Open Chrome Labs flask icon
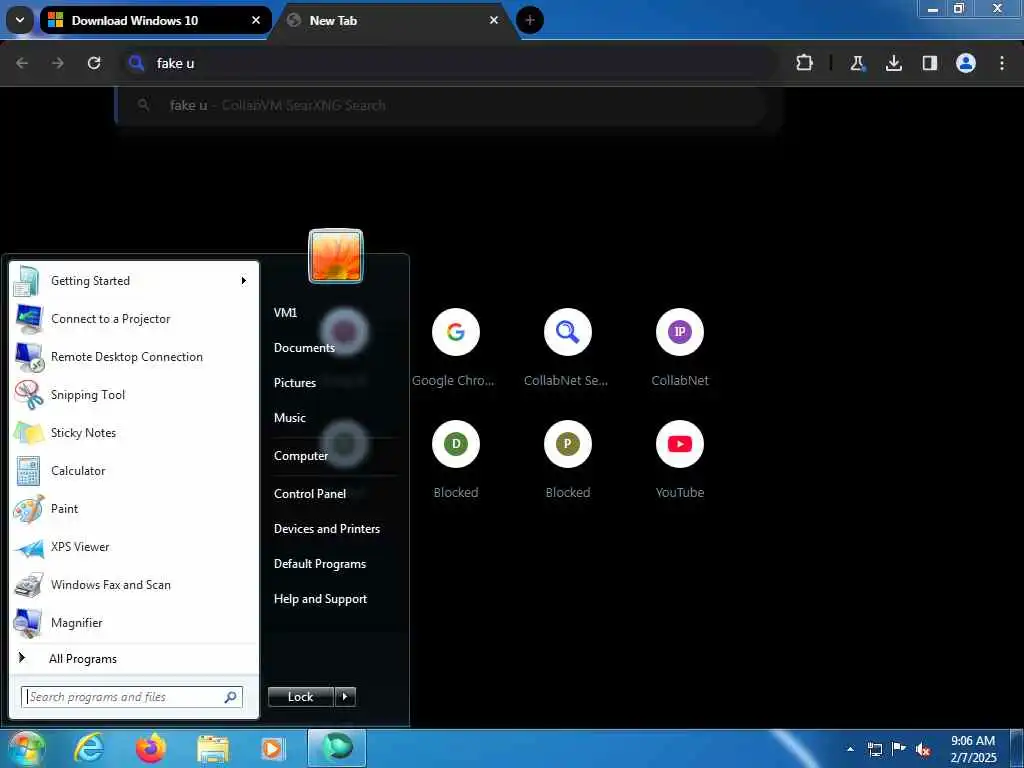 (x=857, y=63)
